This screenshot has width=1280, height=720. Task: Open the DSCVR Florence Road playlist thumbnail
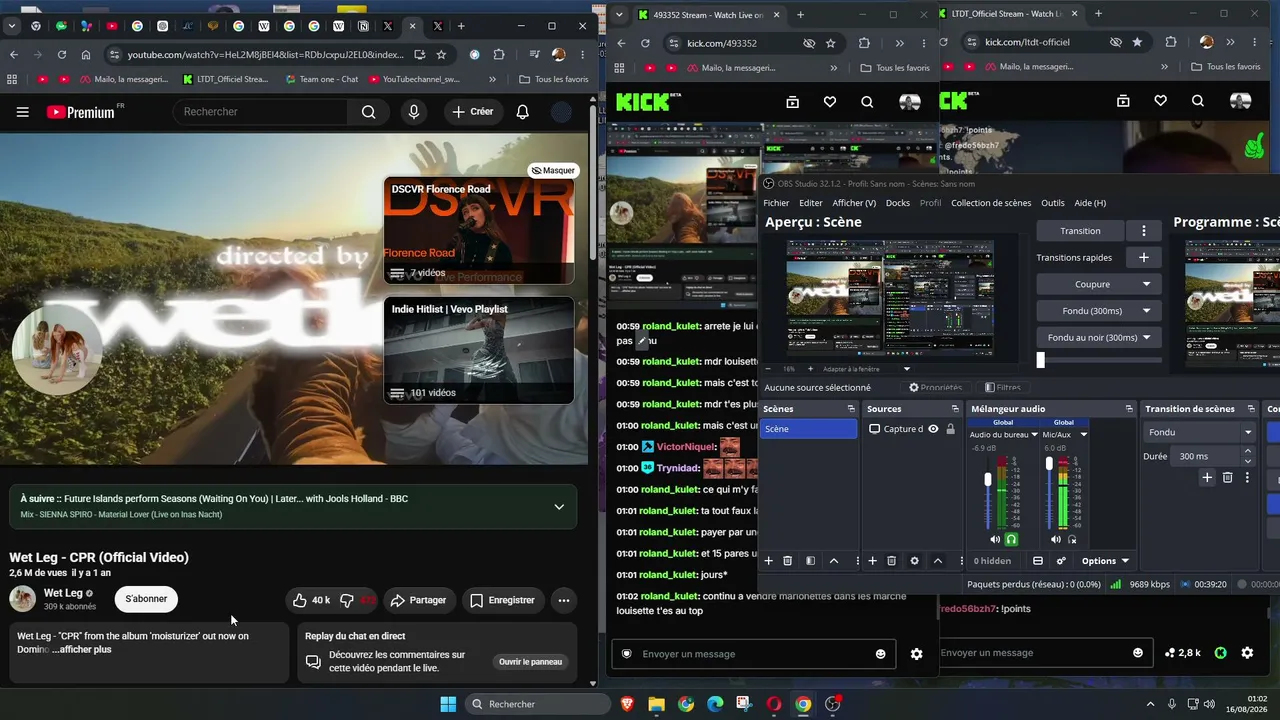click(479, 230)
